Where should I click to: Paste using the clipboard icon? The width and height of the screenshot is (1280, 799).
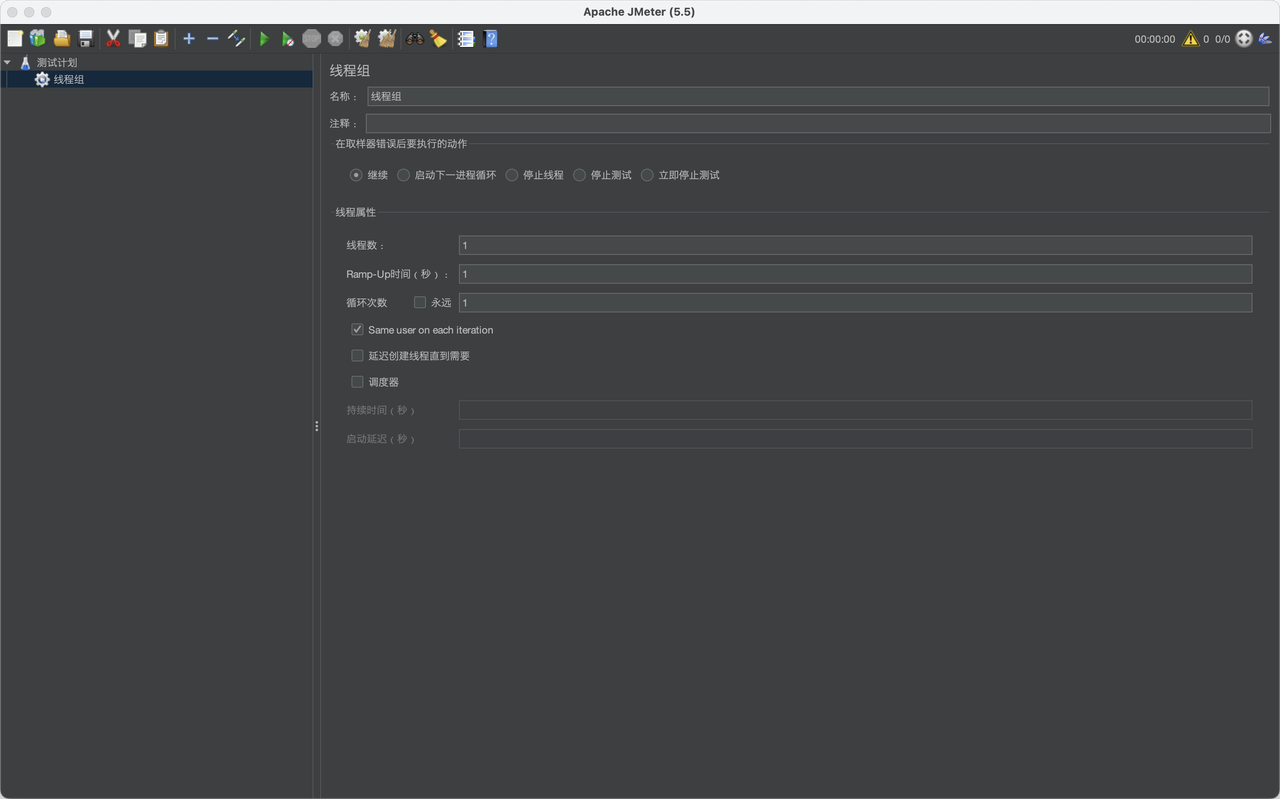(161, 39)
